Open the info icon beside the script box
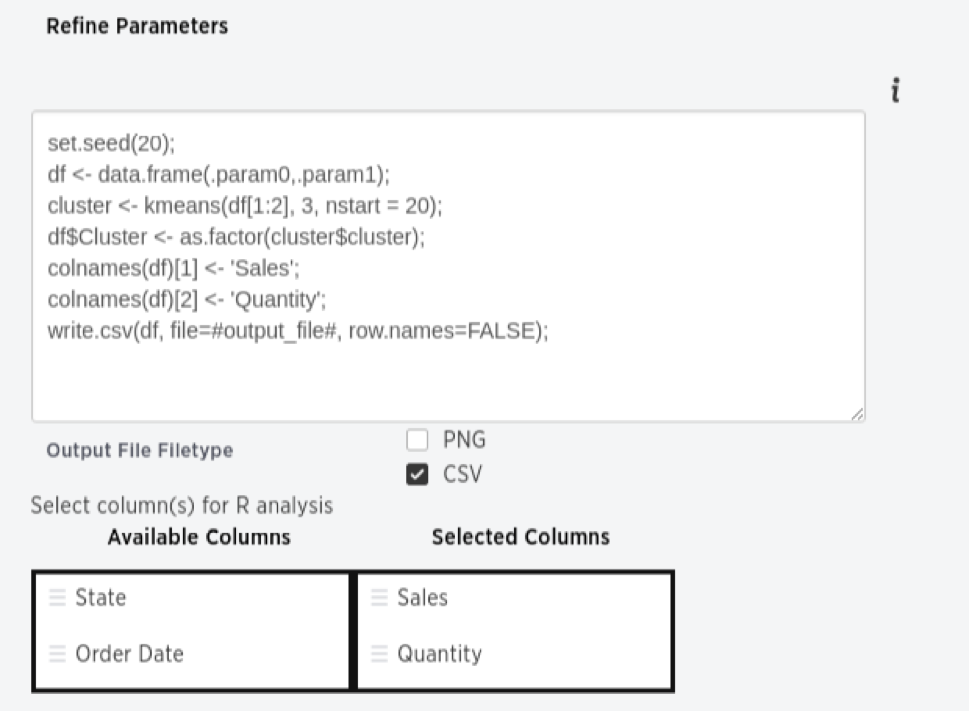This screenshot has height=711, width=969. pos(895,90)
